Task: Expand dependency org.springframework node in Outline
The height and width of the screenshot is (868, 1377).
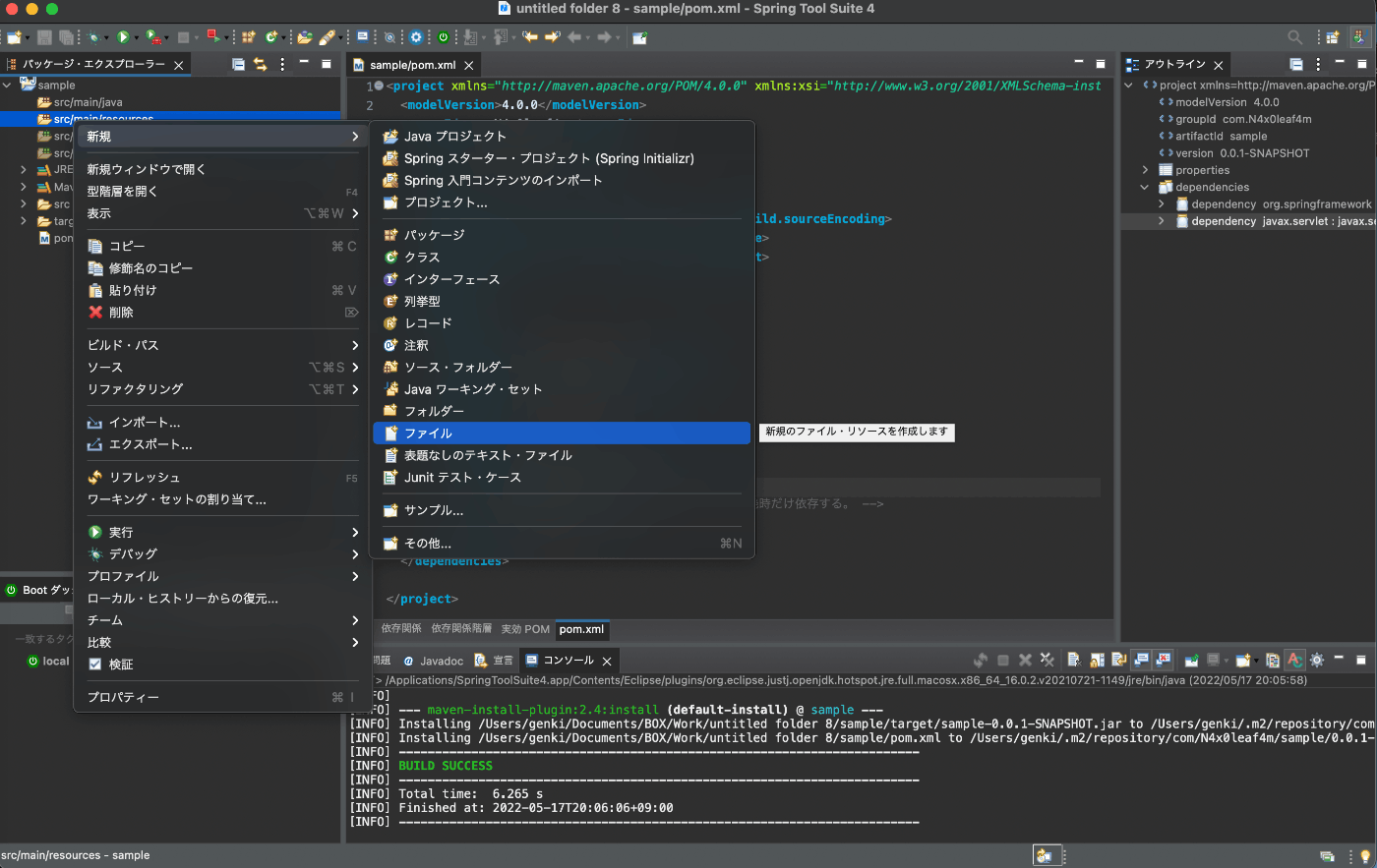Action: click(x=1162, y=204)
